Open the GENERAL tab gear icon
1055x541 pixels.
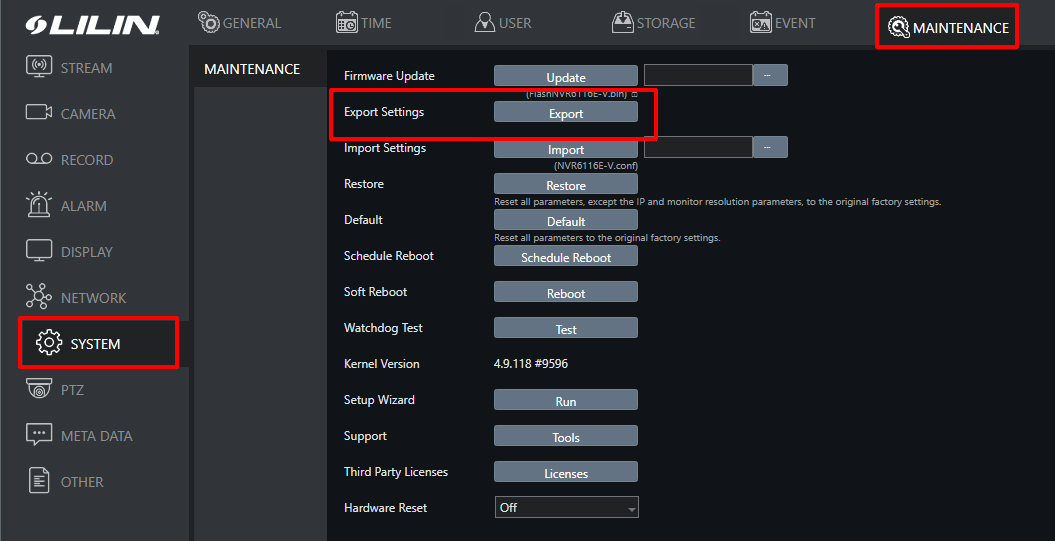pyautogui.click(x=209, y=22)
